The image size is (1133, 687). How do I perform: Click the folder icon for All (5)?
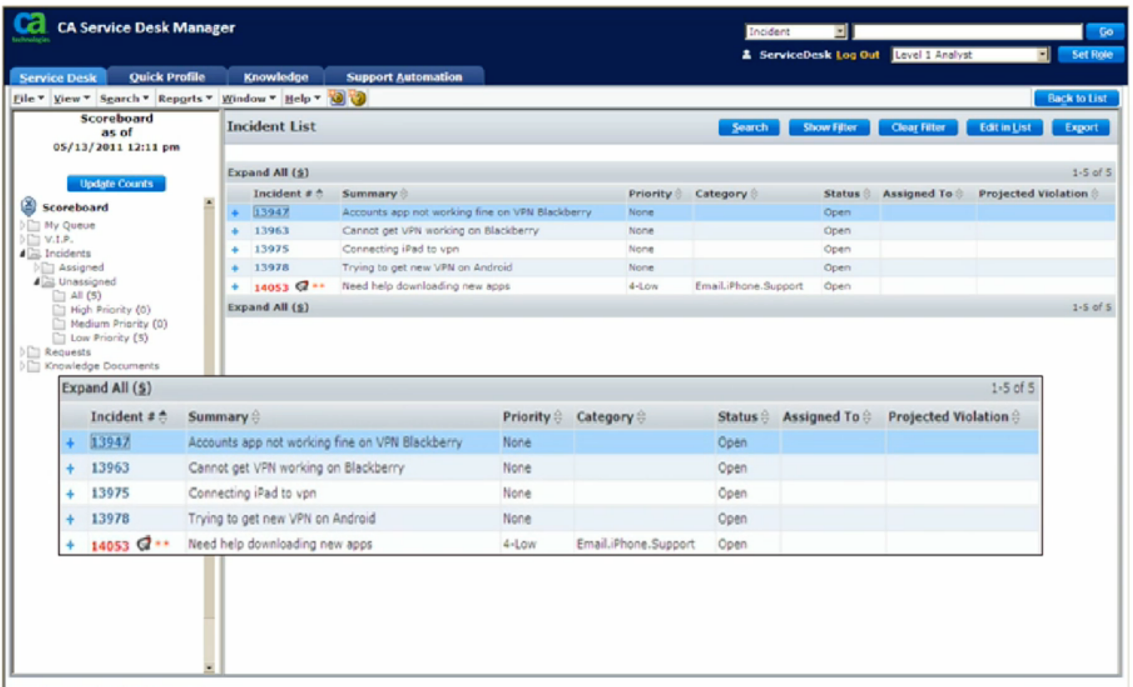click(x=61, y=294)
